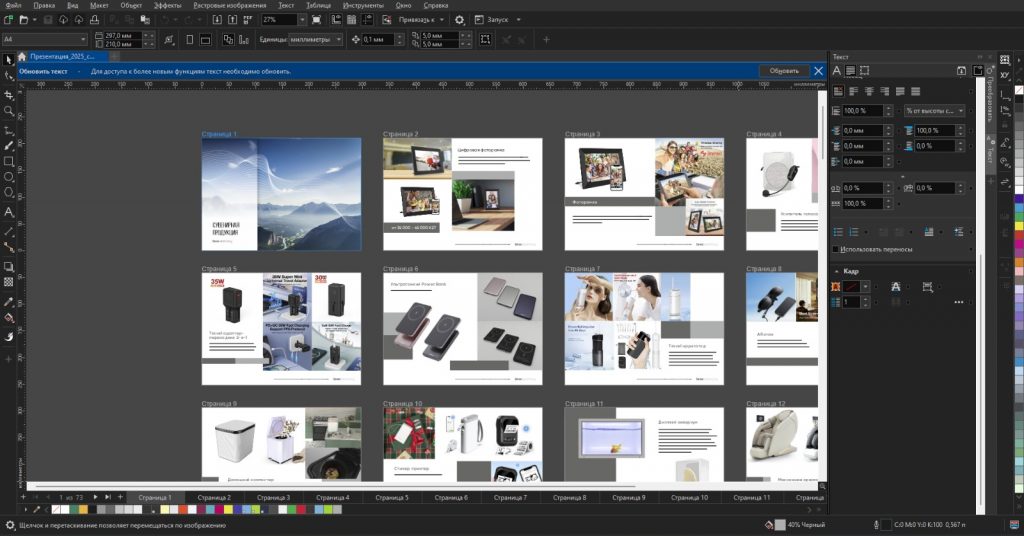Open the zoom level dropdown showing 27%
The width and height of the screenshot is (1024, 536).
[x=303, y=20]
